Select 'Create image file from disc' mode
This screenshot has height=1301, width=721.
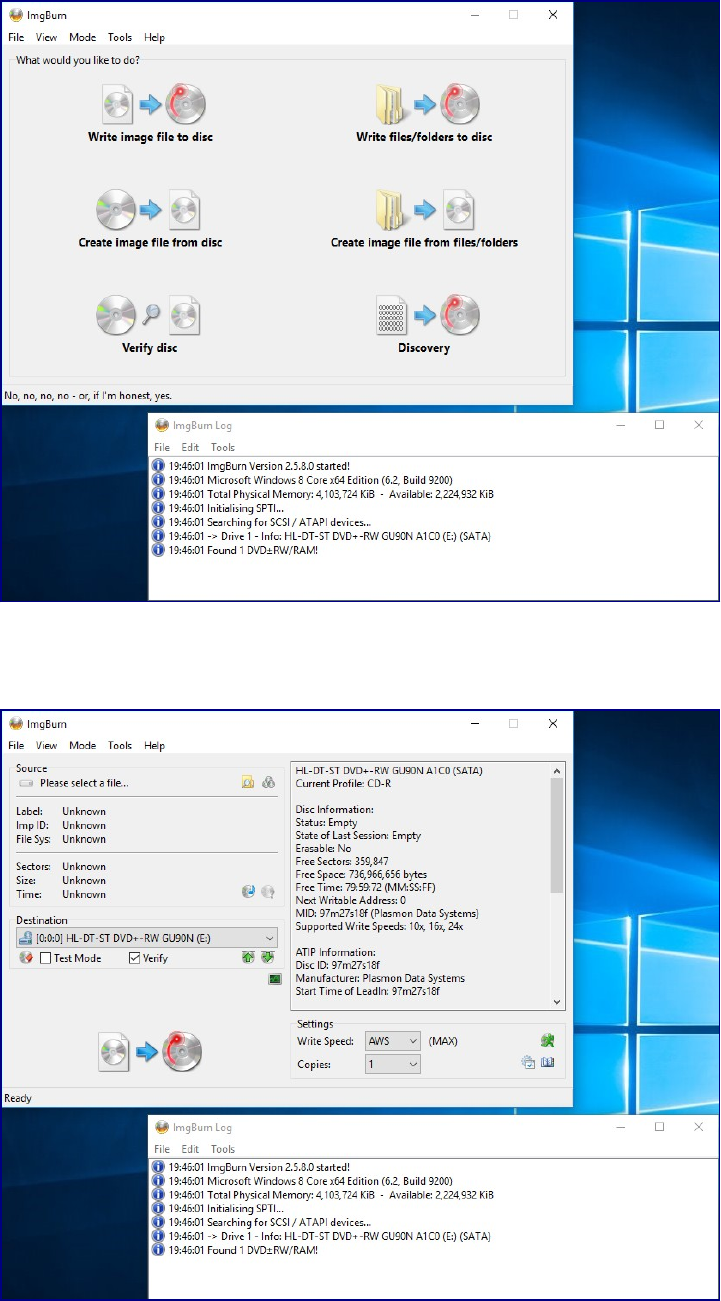(151, 218)
